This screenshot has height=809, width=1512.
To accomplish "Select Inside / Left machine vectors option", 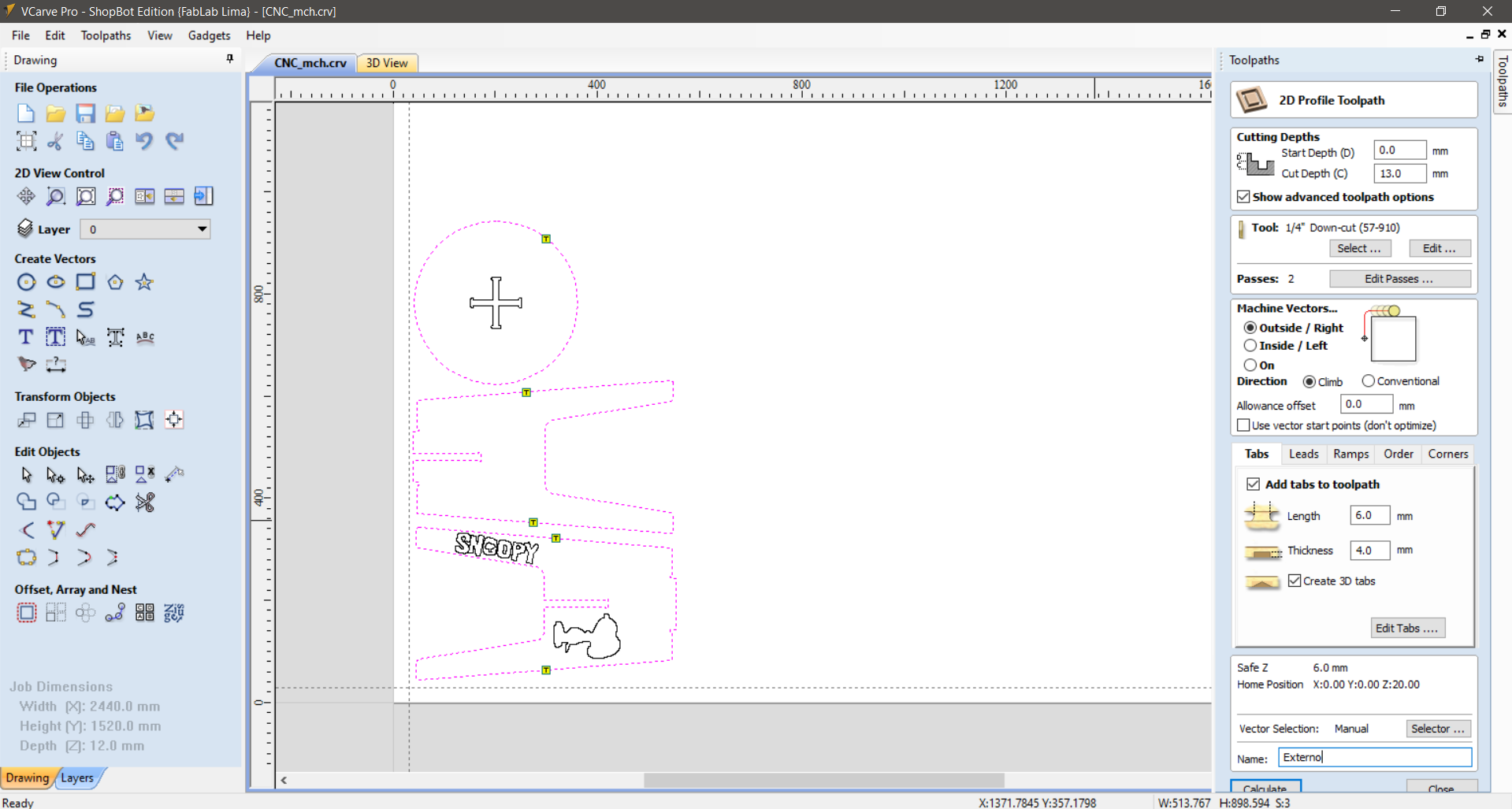I will click(x=1250, y=346).
